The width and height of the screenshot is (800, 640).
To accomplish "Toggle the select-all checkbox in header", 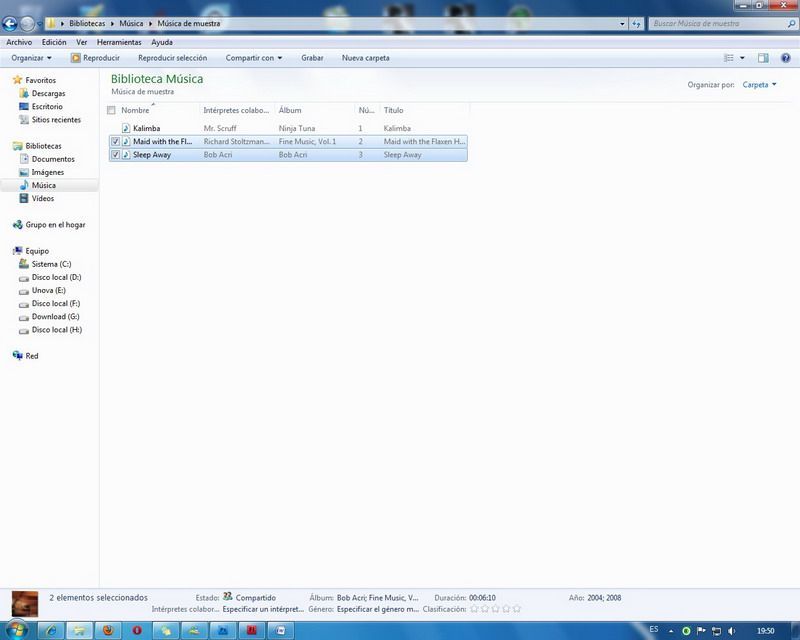I will (x=111, y=110).
